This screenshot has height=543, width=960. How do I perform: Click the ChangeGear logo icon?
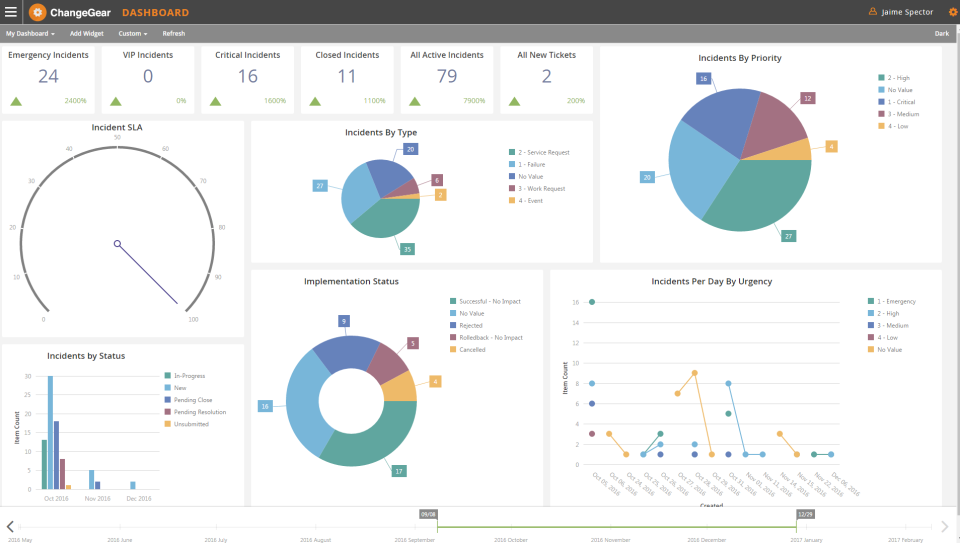(37, 12)
